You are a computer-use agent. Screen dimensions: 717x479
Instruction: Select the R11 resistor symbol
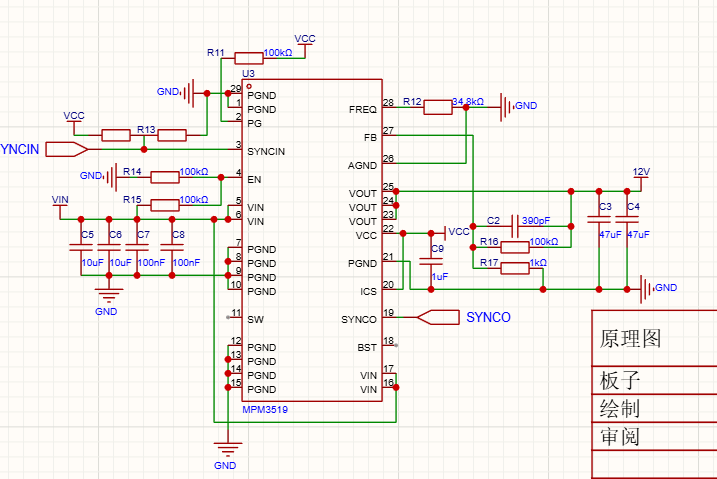pyautogui.click(x=248, y=58)
